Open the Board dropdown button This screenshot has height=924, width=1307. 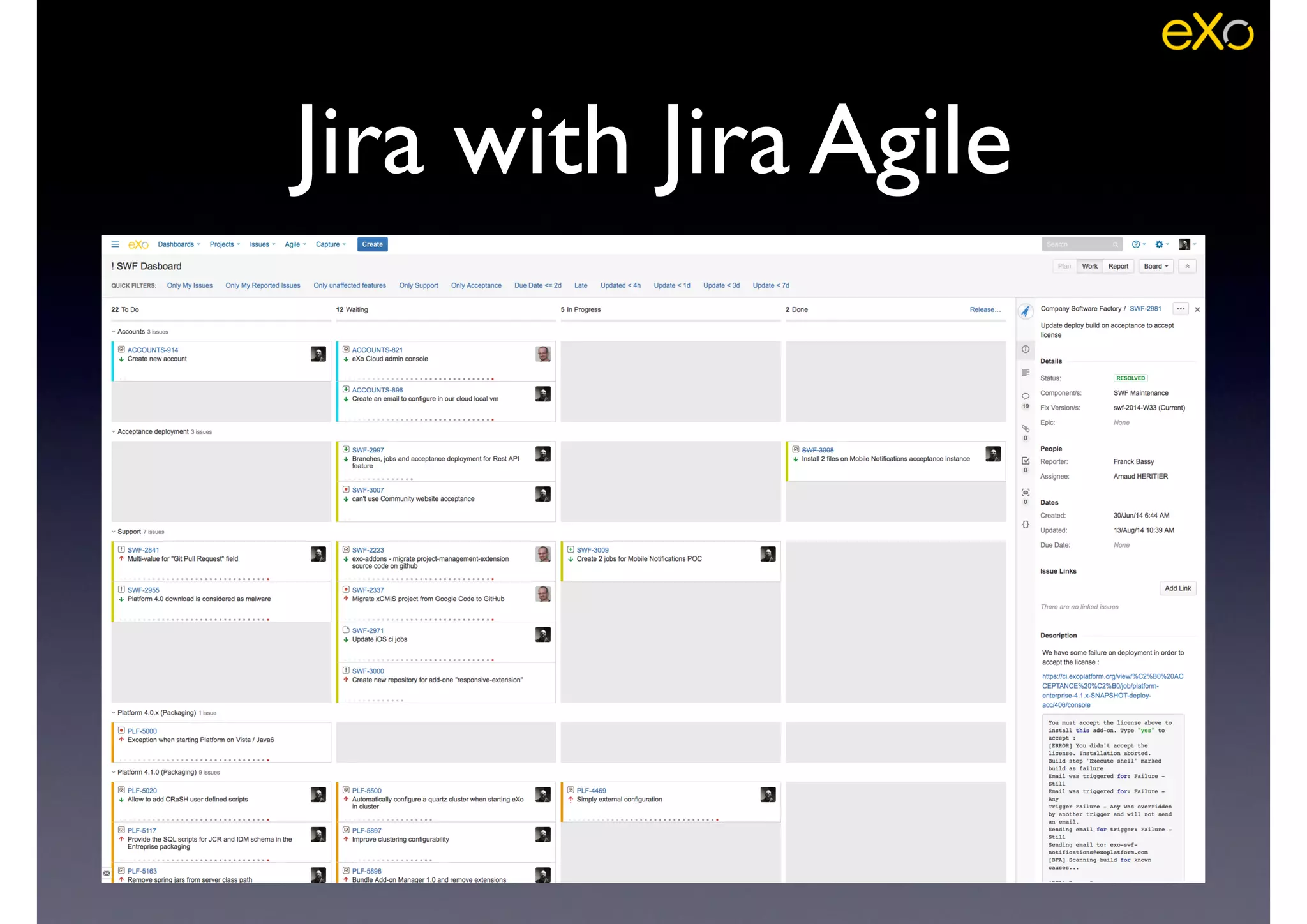(1156, 266)
